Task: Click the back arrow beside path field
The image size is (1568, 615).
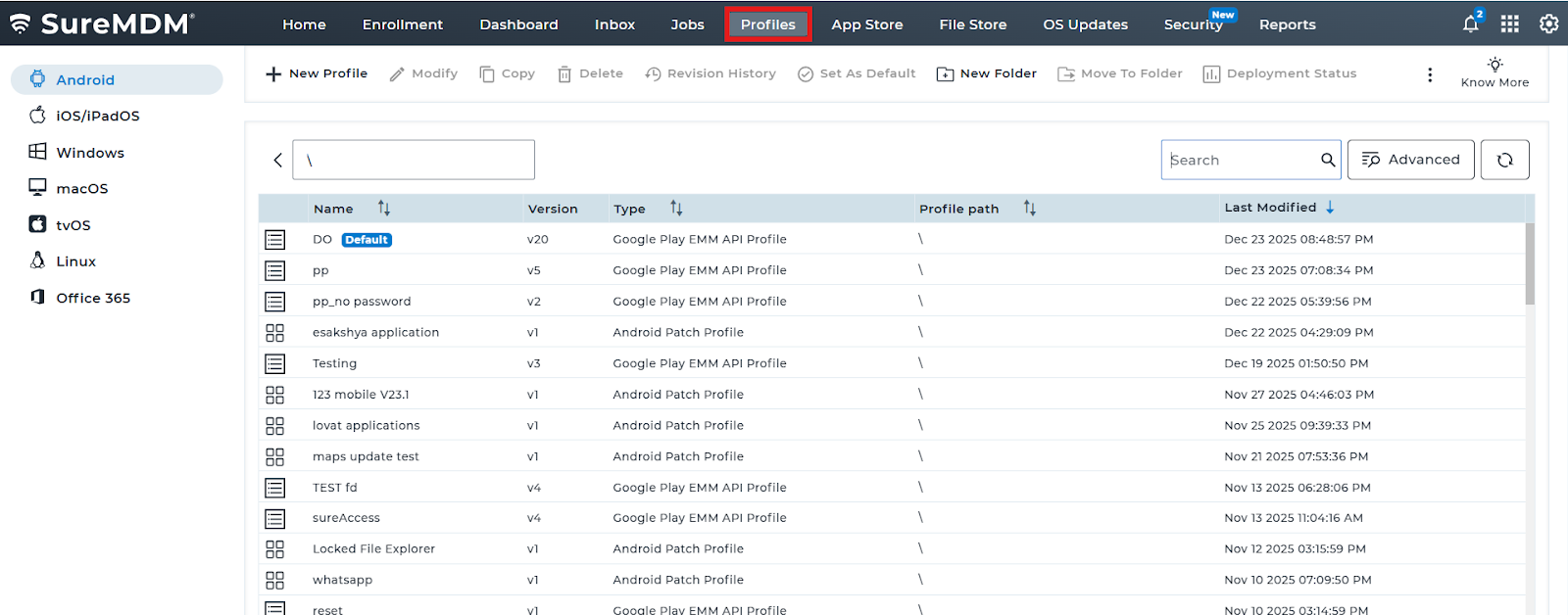Action: pyautogui.click(x=278, y=160)
